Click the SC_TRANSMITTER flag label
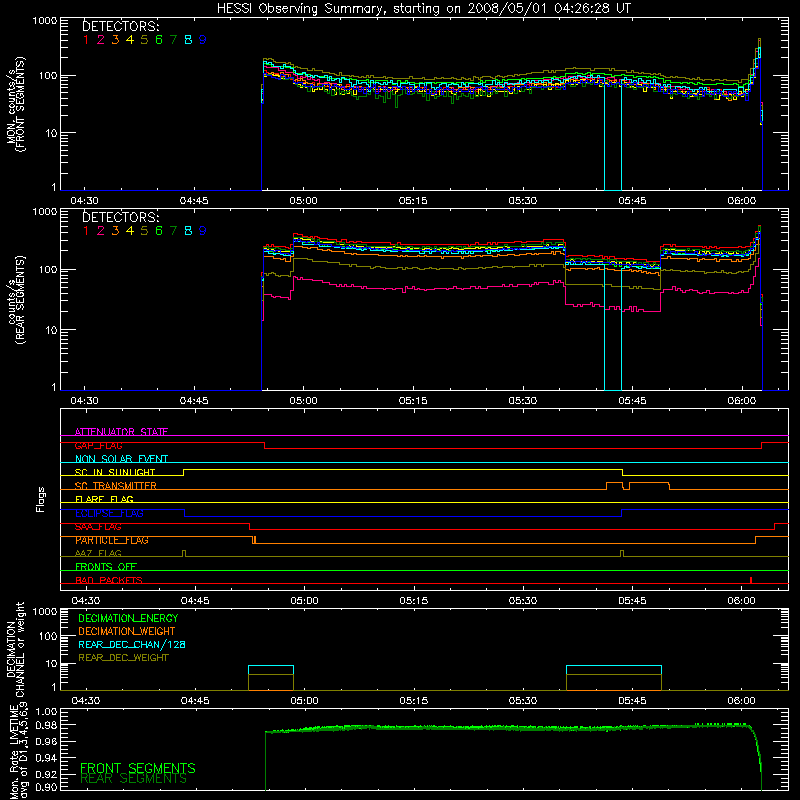 pyautogui.click(x=116, y=486)
